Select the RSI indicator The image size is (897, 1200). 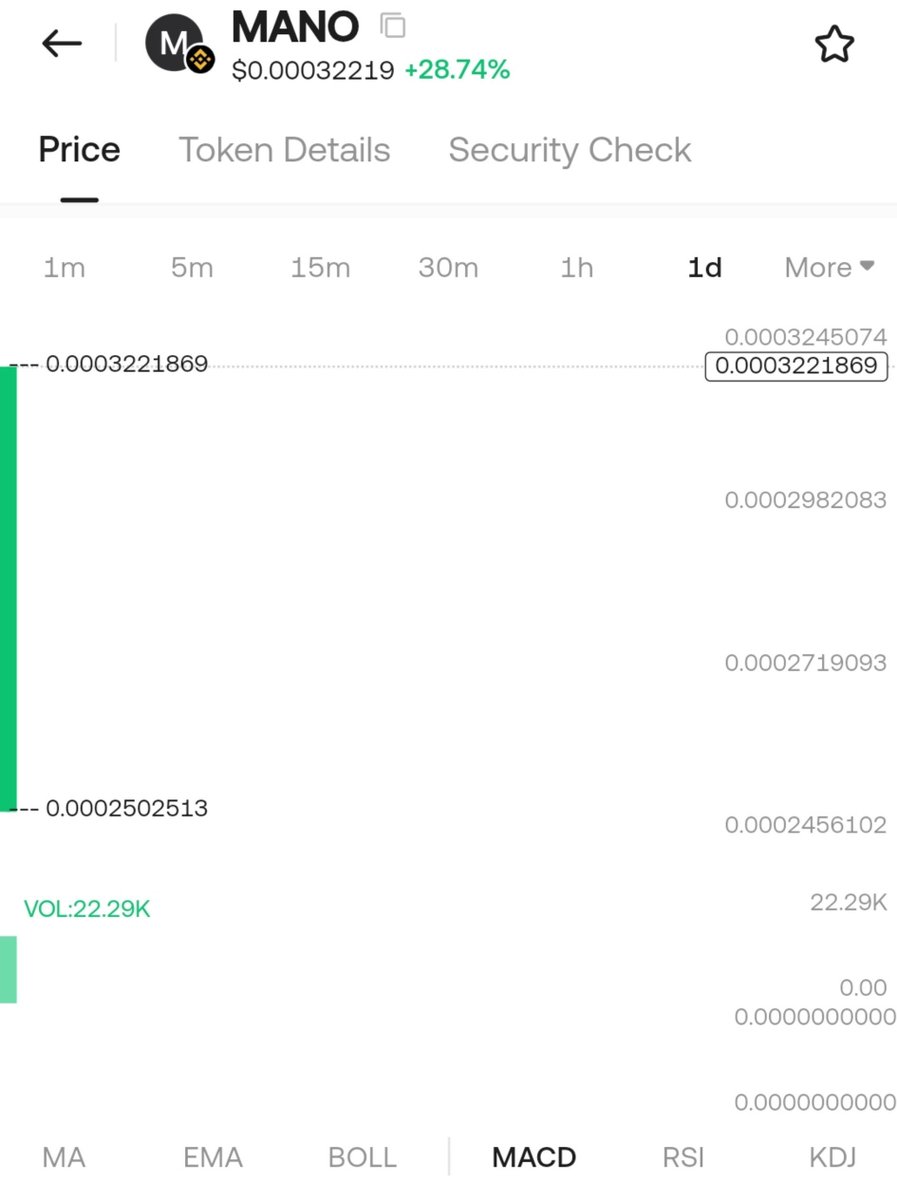[x=683, y=1158]
